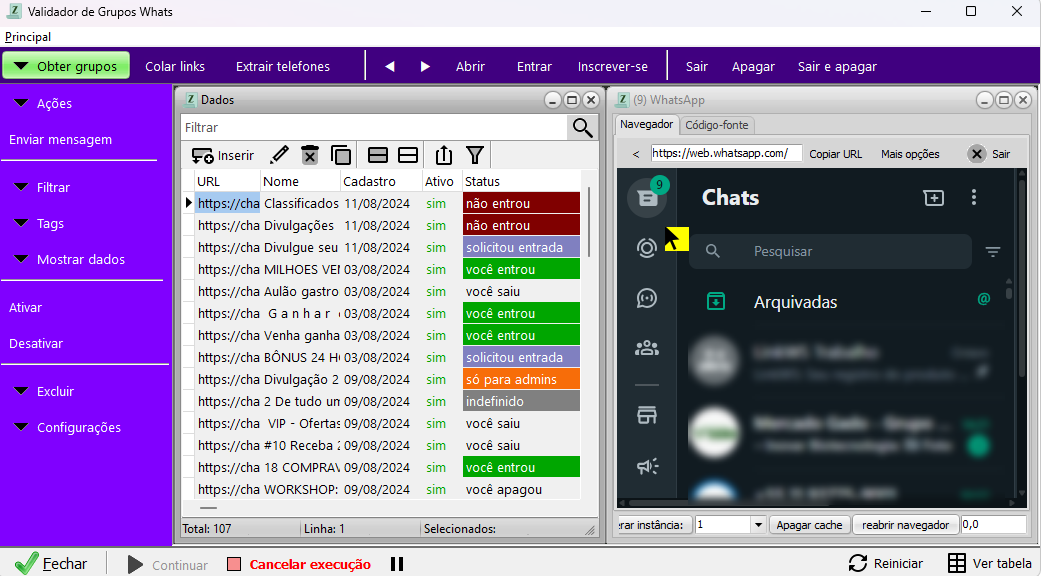The image size is (1041, 576).
Task: Click the outlined rows deselect icon in Dados
Action: pyautogui.click(x=408, y=155)
